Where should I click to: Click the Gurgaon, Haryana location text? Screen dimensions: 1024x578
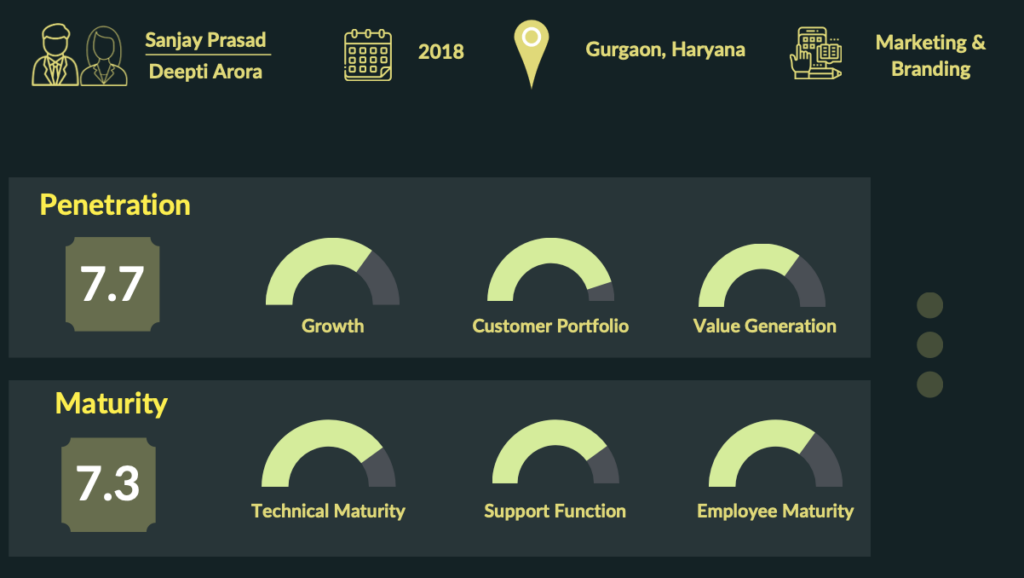665,50
